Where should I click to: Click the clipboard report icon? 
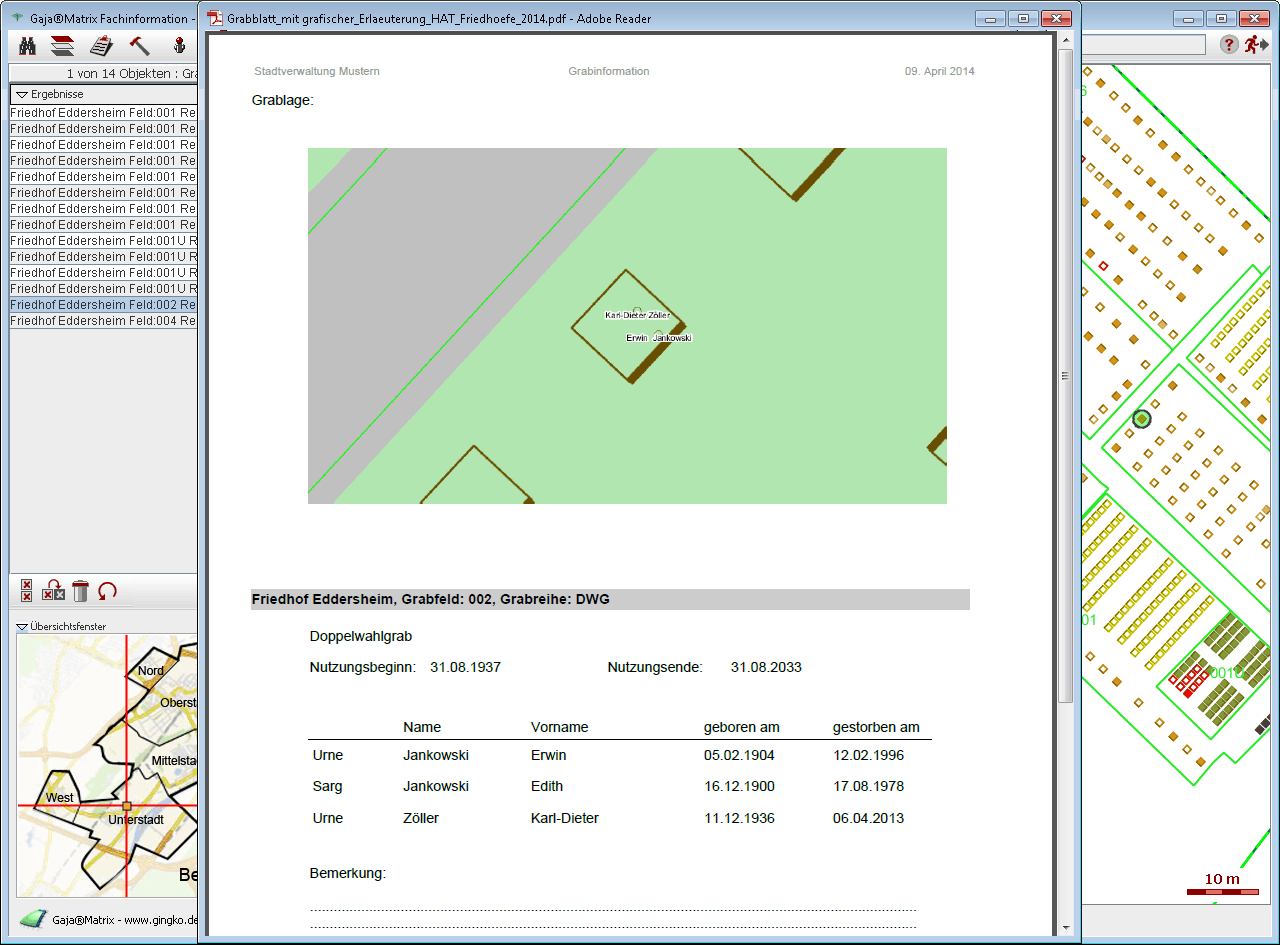point(101,45)
